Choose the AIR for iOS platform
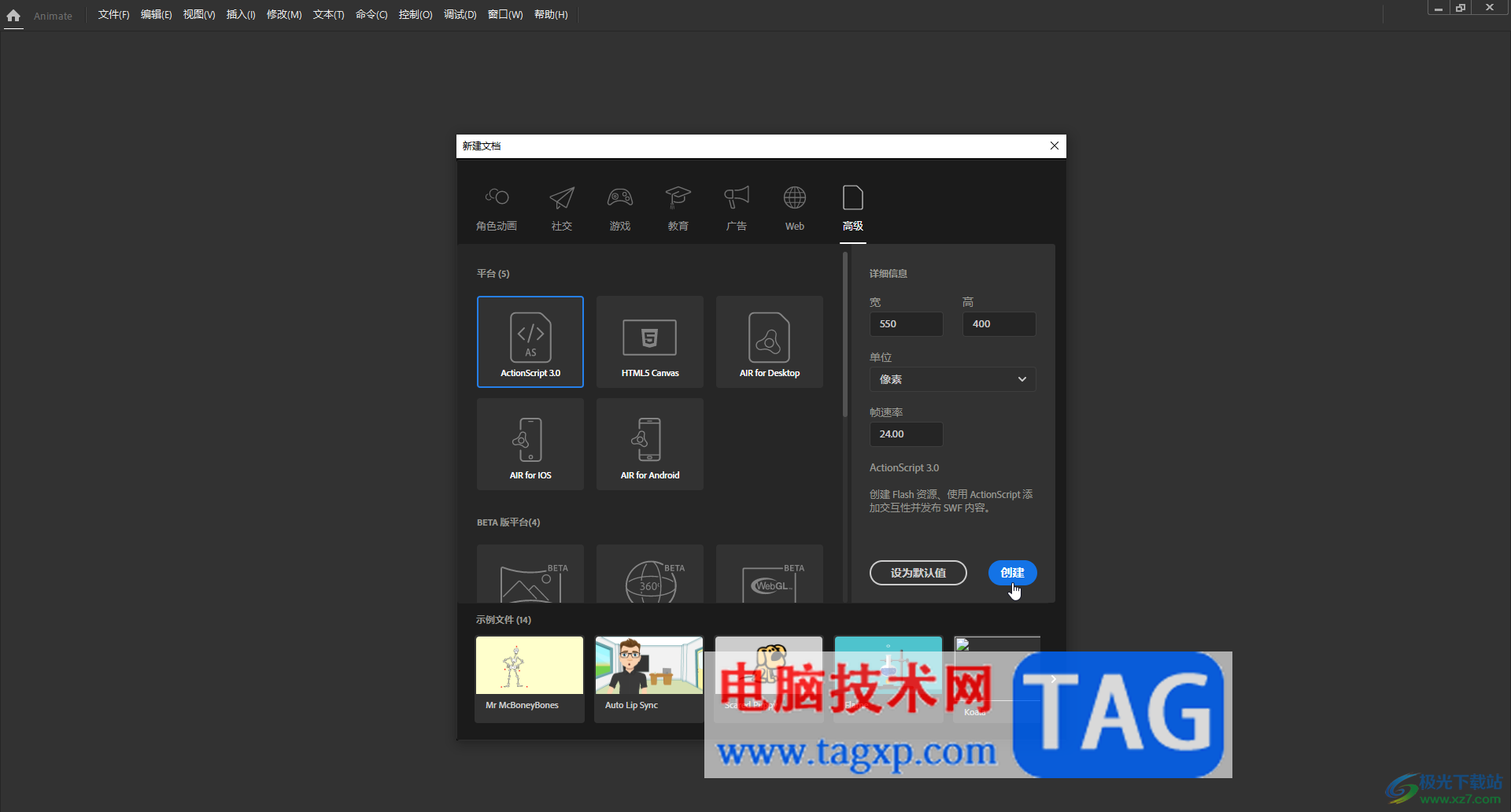Image resolution: width=1511 pixels, height=812 pixels. click(x=530, y=444)
